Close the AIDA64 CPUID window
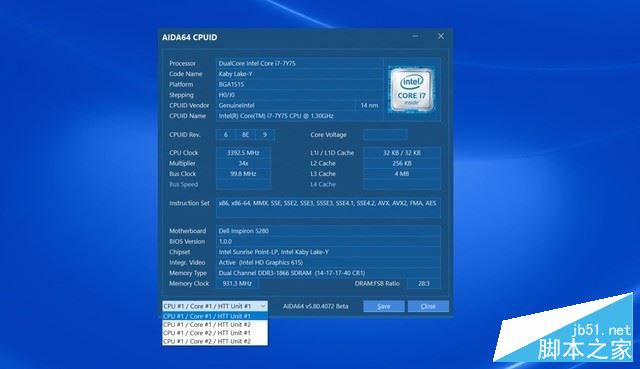Viewport: 640px width, 369px height. [441, 36]
